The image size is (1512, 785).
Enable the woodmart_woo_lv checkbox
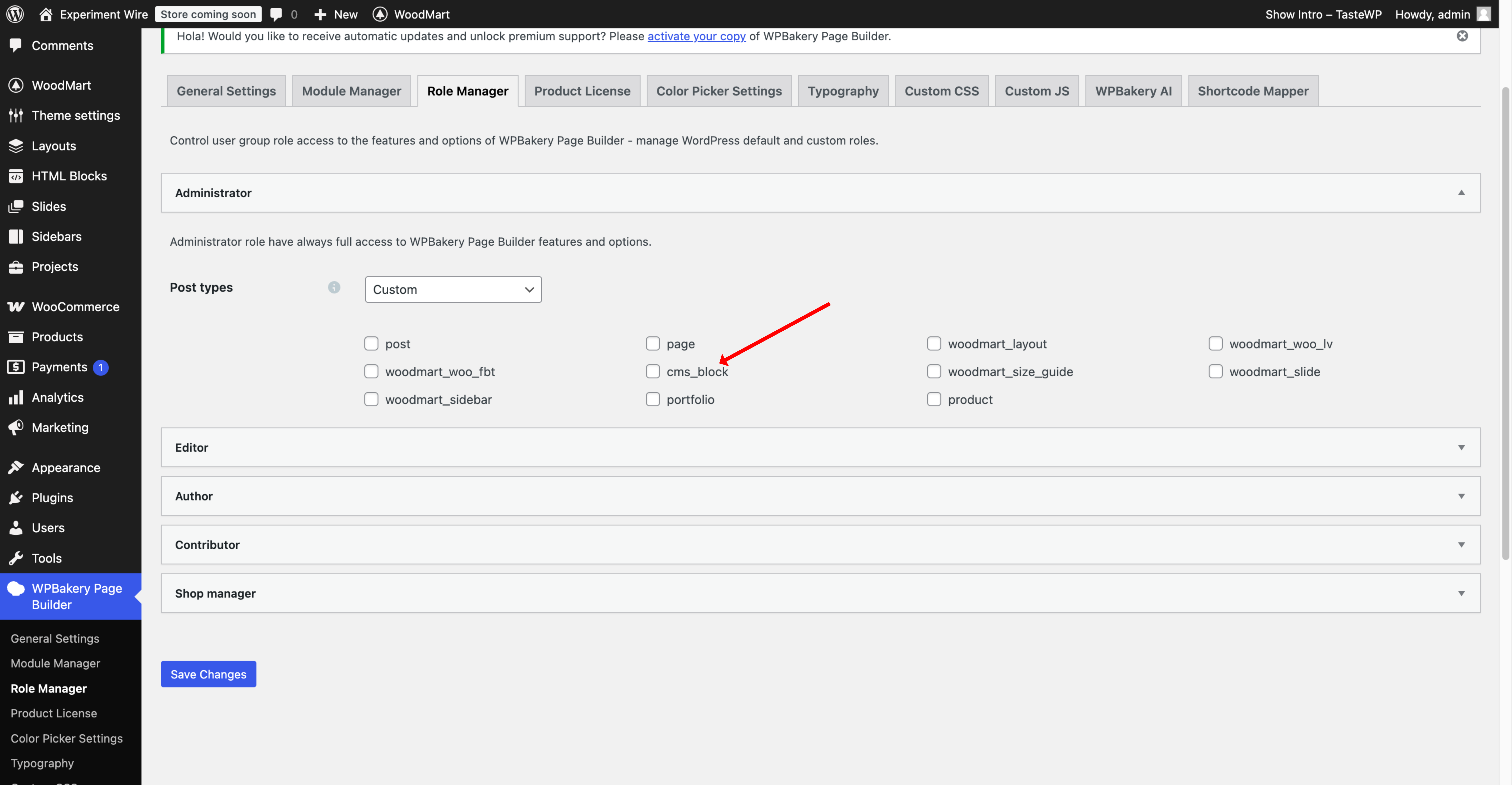1216,344
